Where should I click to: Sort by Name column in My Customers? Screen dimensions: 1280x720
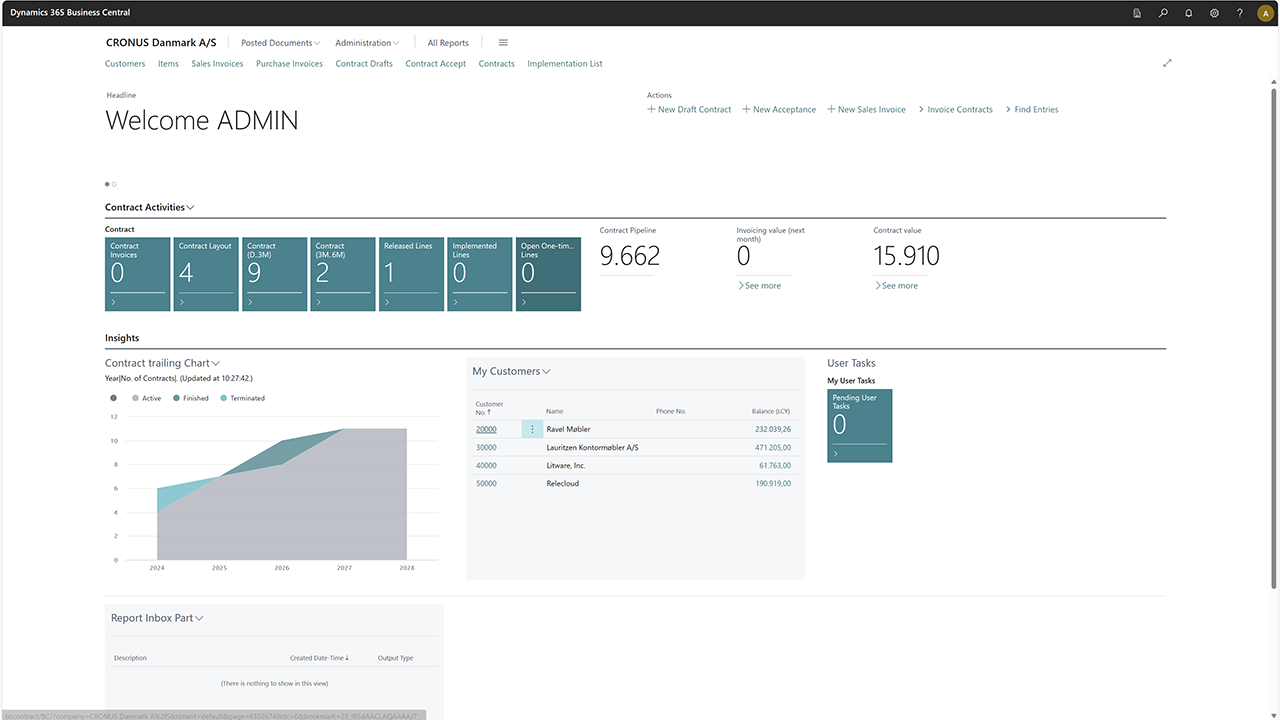pos(555,411)
